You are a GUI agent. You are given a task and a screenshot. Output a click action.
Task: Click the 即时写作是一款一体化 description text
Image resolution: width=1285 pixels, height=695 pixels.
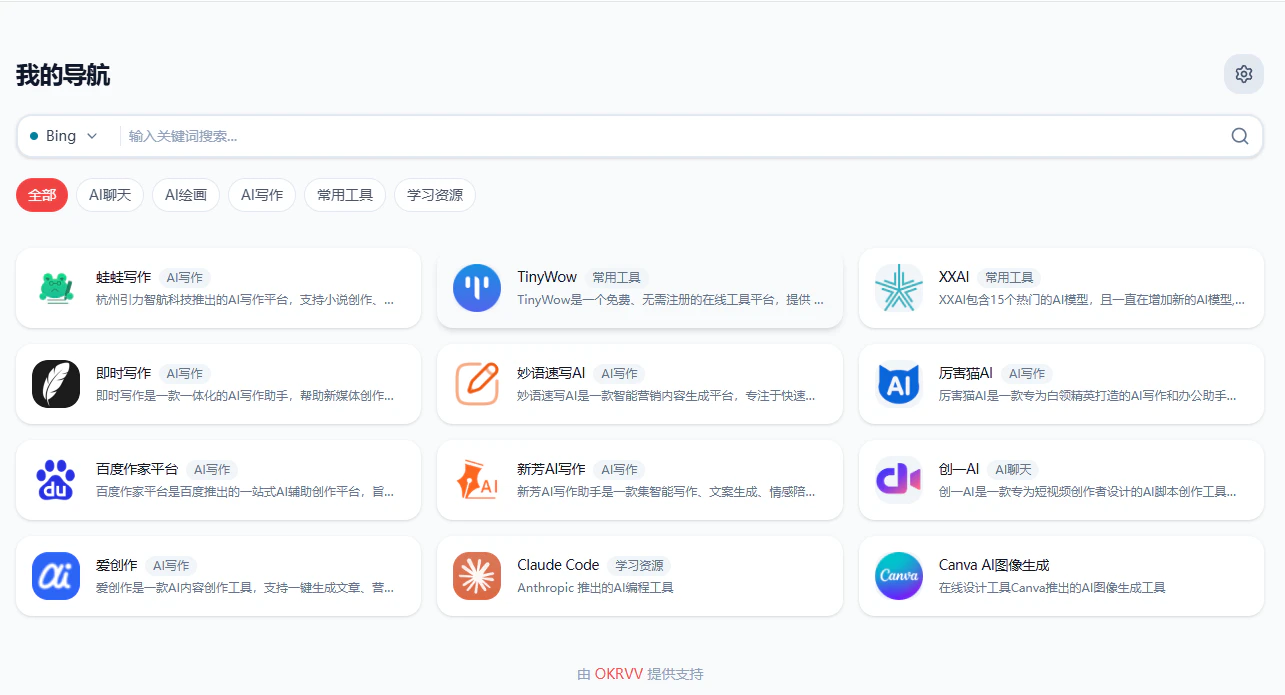point(245,395)
